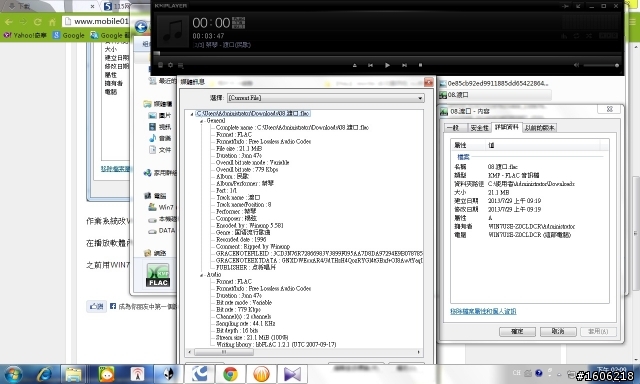Screen dimensions: 640x384
Task: Open Win7 drive in Explorer sidebar
Action: tap(161, 207)
